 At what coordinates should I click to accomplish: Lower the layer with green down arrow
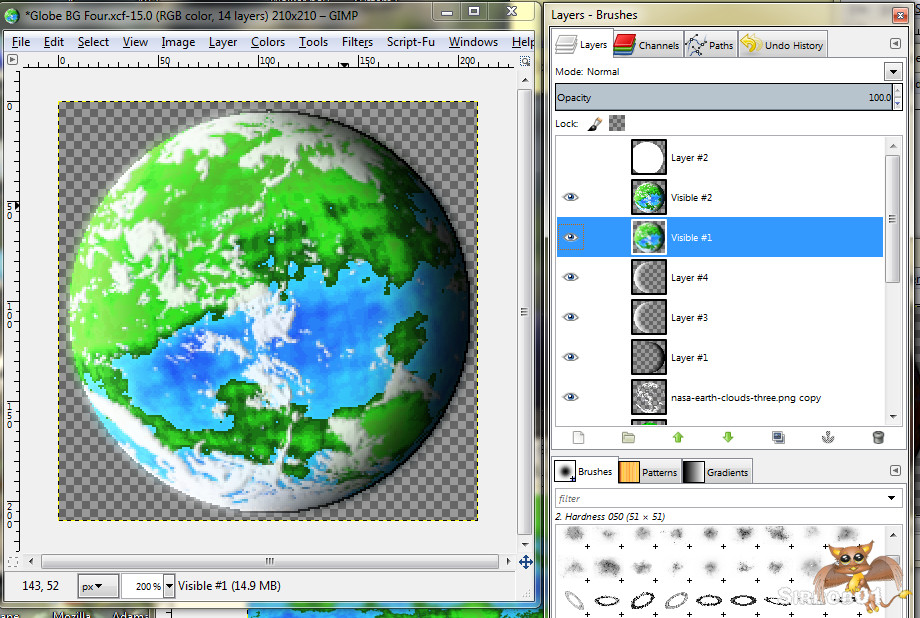coord(728,437)
